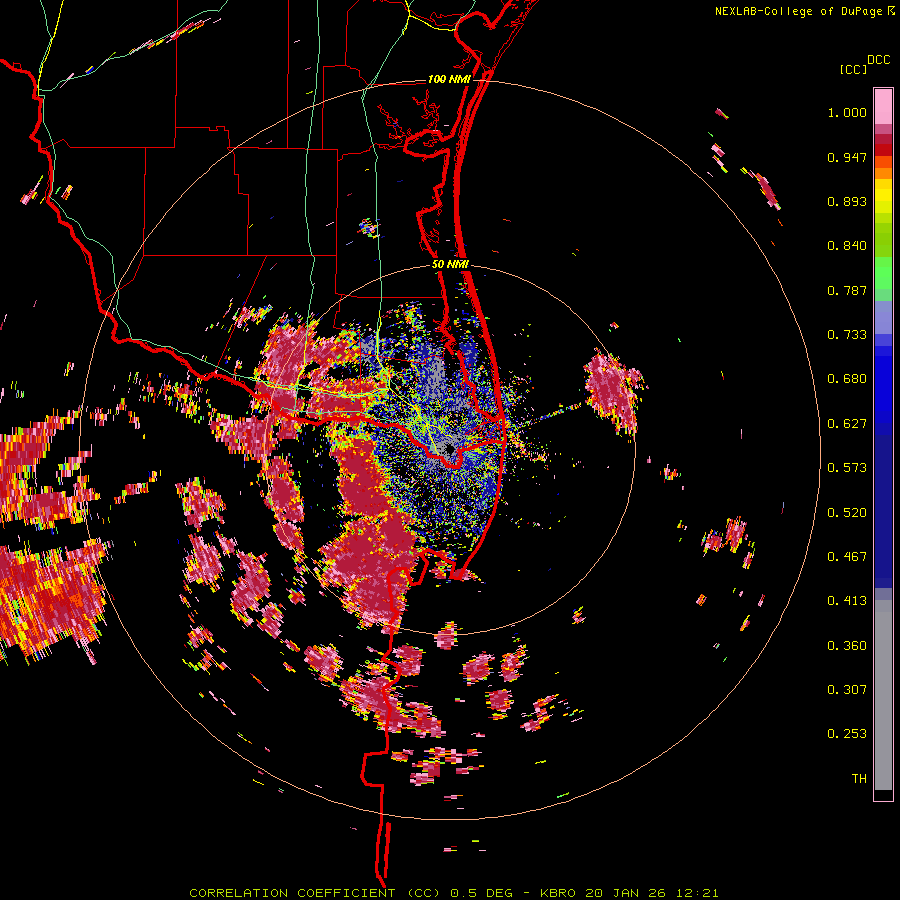Click the 100 NMI range ring label
Screen dimensions: 900x900
click(x=449, y=79)
